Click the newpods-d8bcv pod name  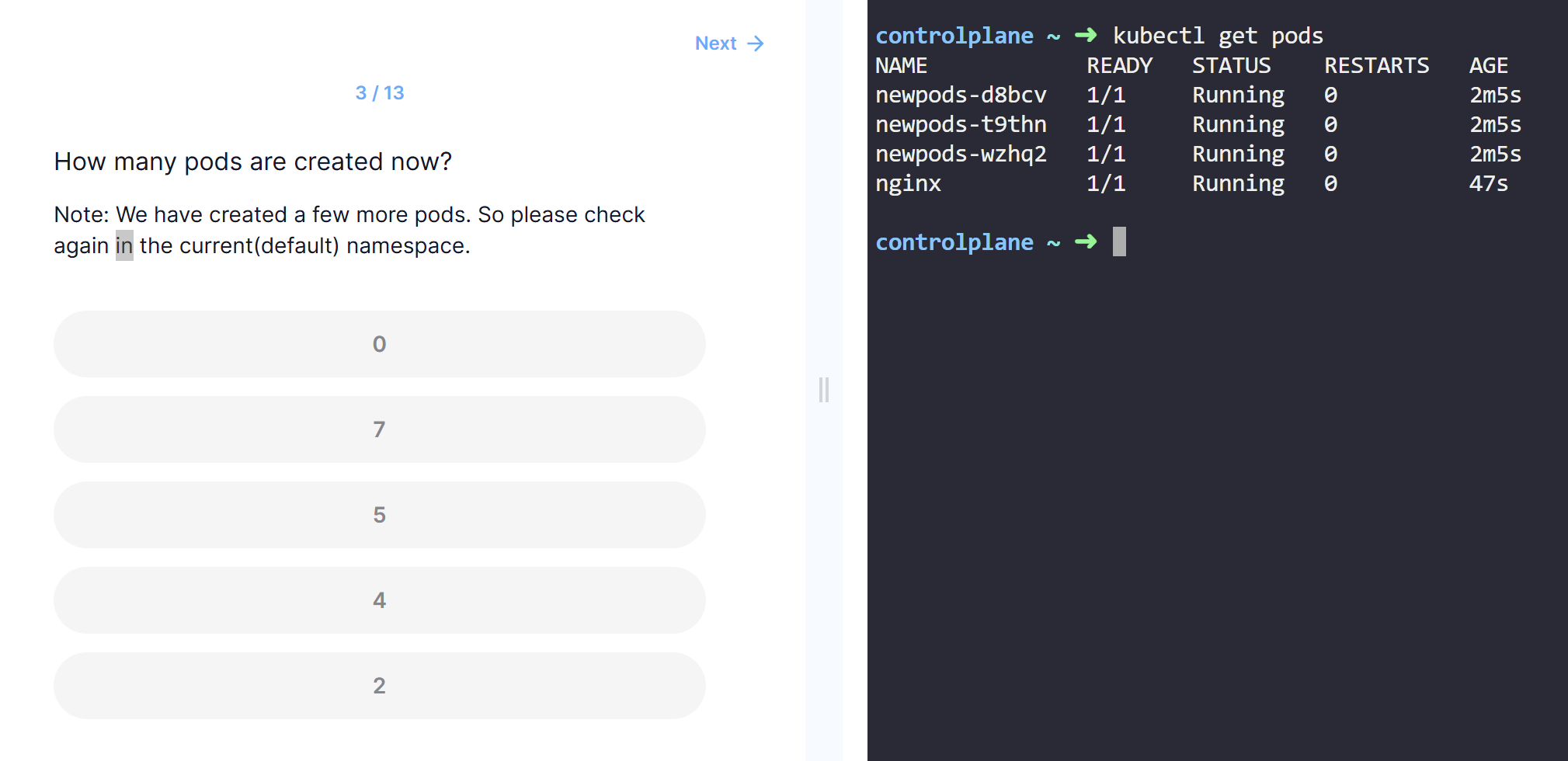961,95
